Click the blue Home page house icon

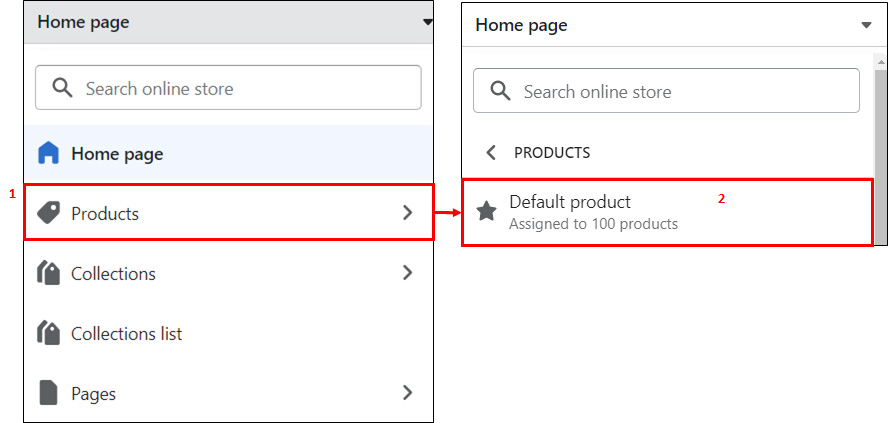coord(48,153)
